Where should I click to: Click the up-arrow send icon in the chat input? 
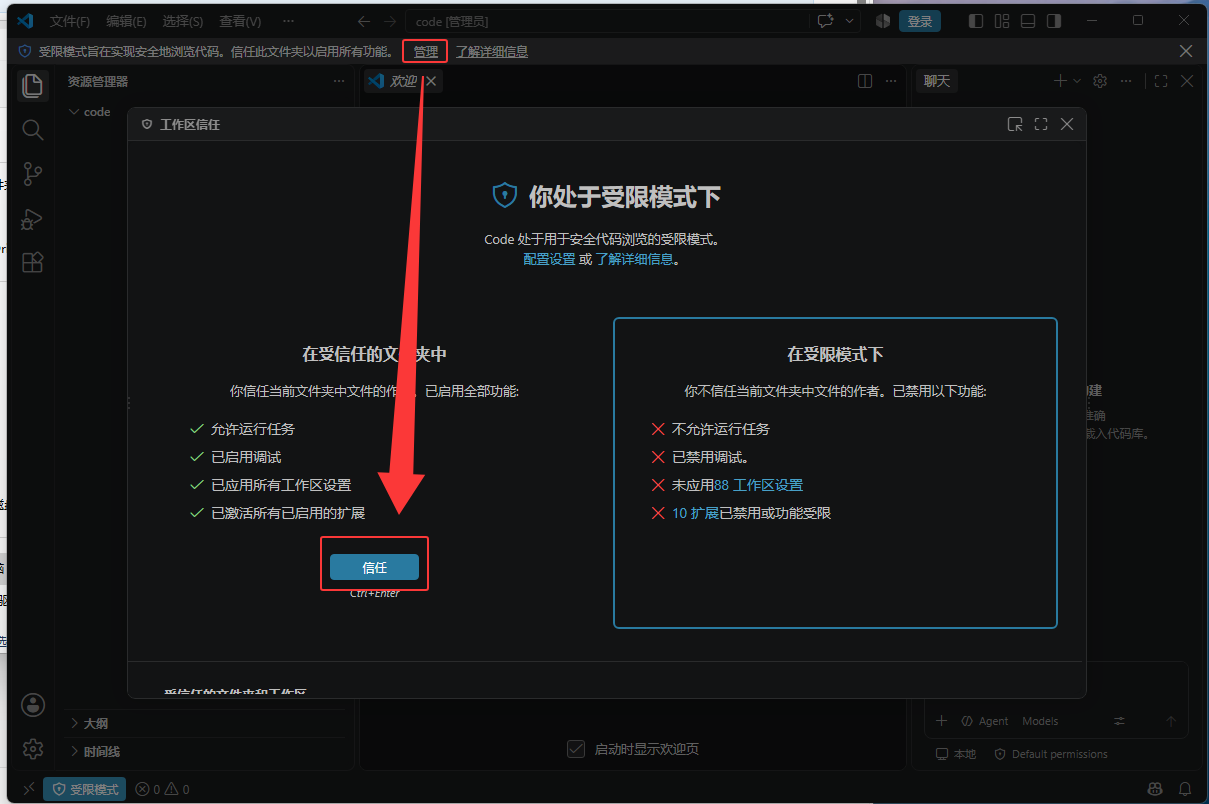click(1171, 721)
